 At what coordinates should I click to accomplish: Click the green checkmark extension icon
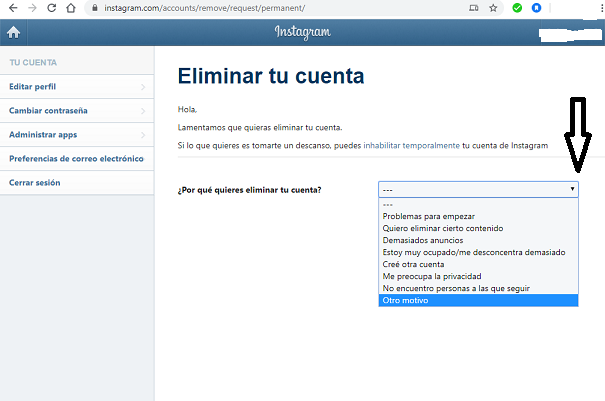click(x=517, y=8)
